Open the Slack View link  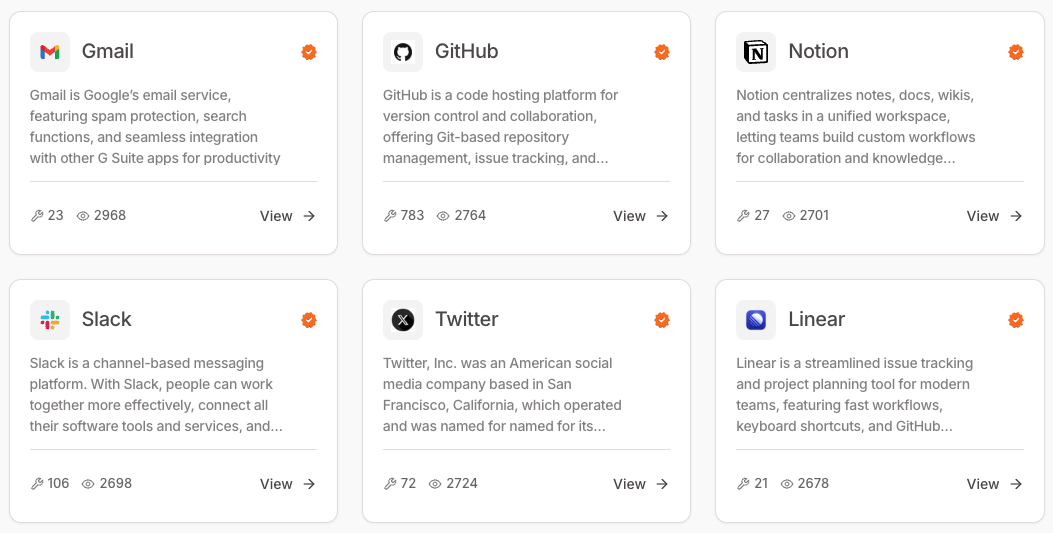click(287, 483)
